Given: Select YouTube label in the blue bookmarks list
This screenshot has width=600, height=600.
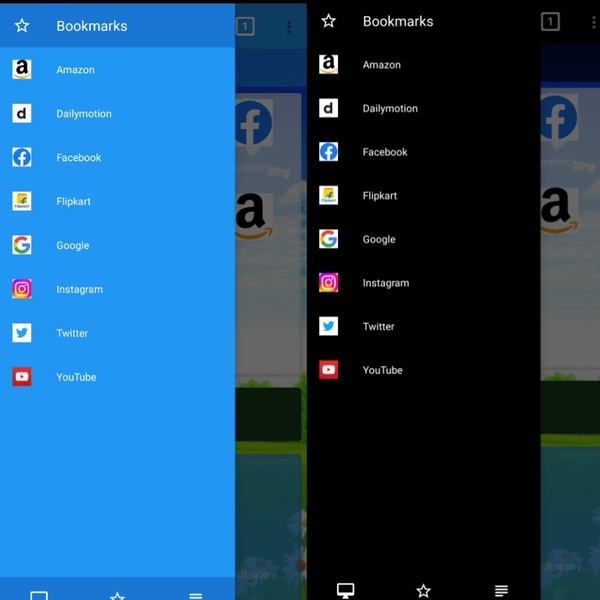Looking at the screenshot, I should point(76,377).
